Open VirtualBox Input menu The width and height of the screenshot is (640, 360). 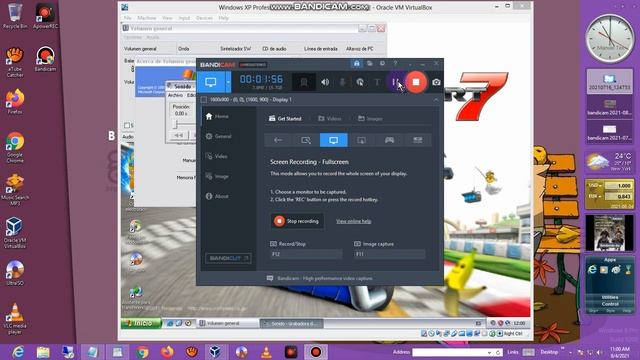coord(184,18)
